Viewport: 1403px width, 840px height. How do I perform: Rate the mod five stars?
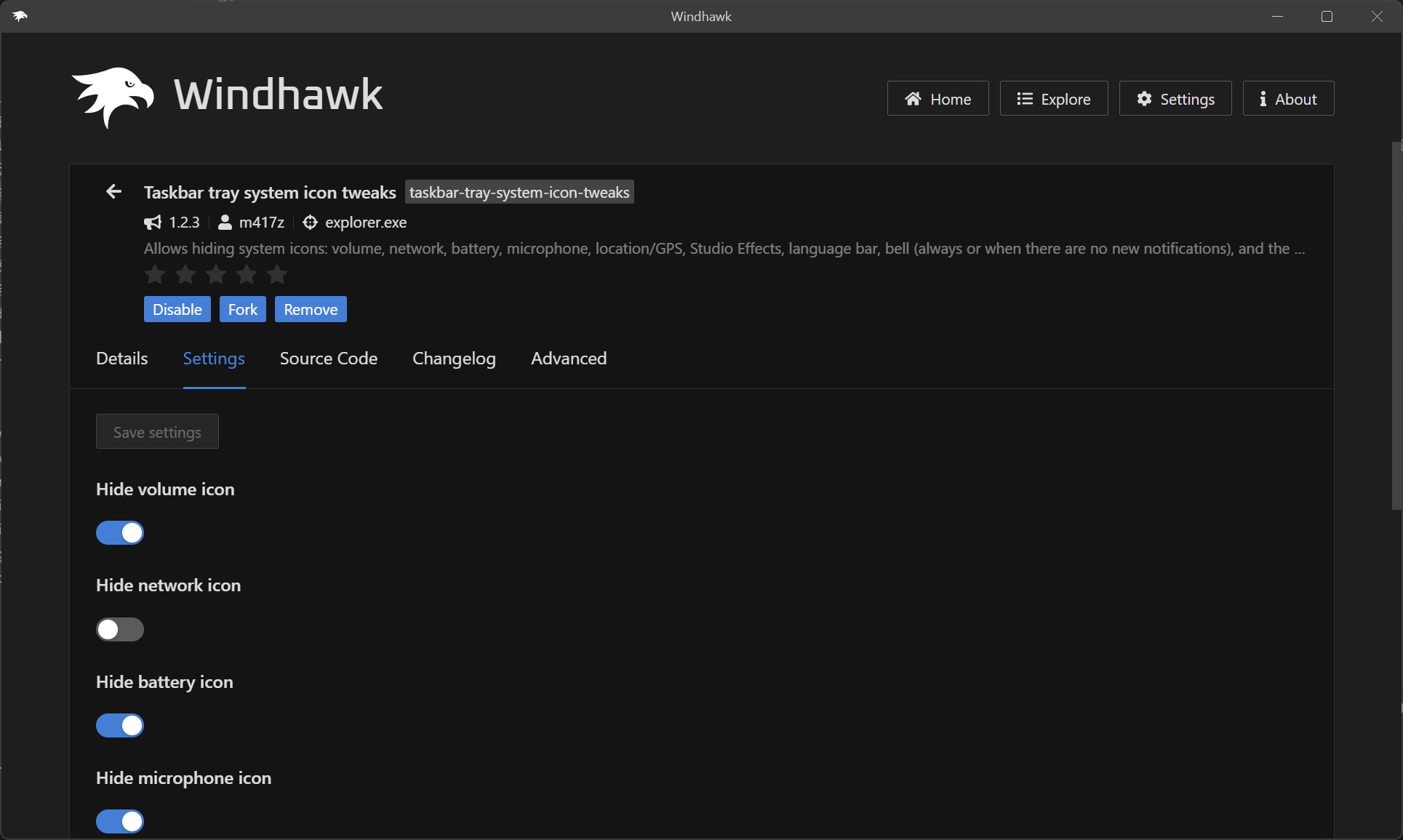277,274
